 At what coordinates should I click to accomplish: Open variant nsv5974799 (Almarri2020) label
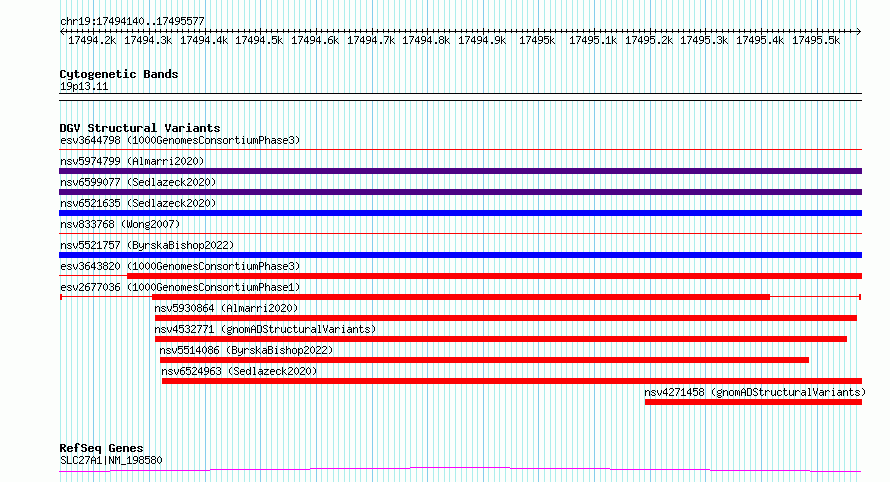132,161
